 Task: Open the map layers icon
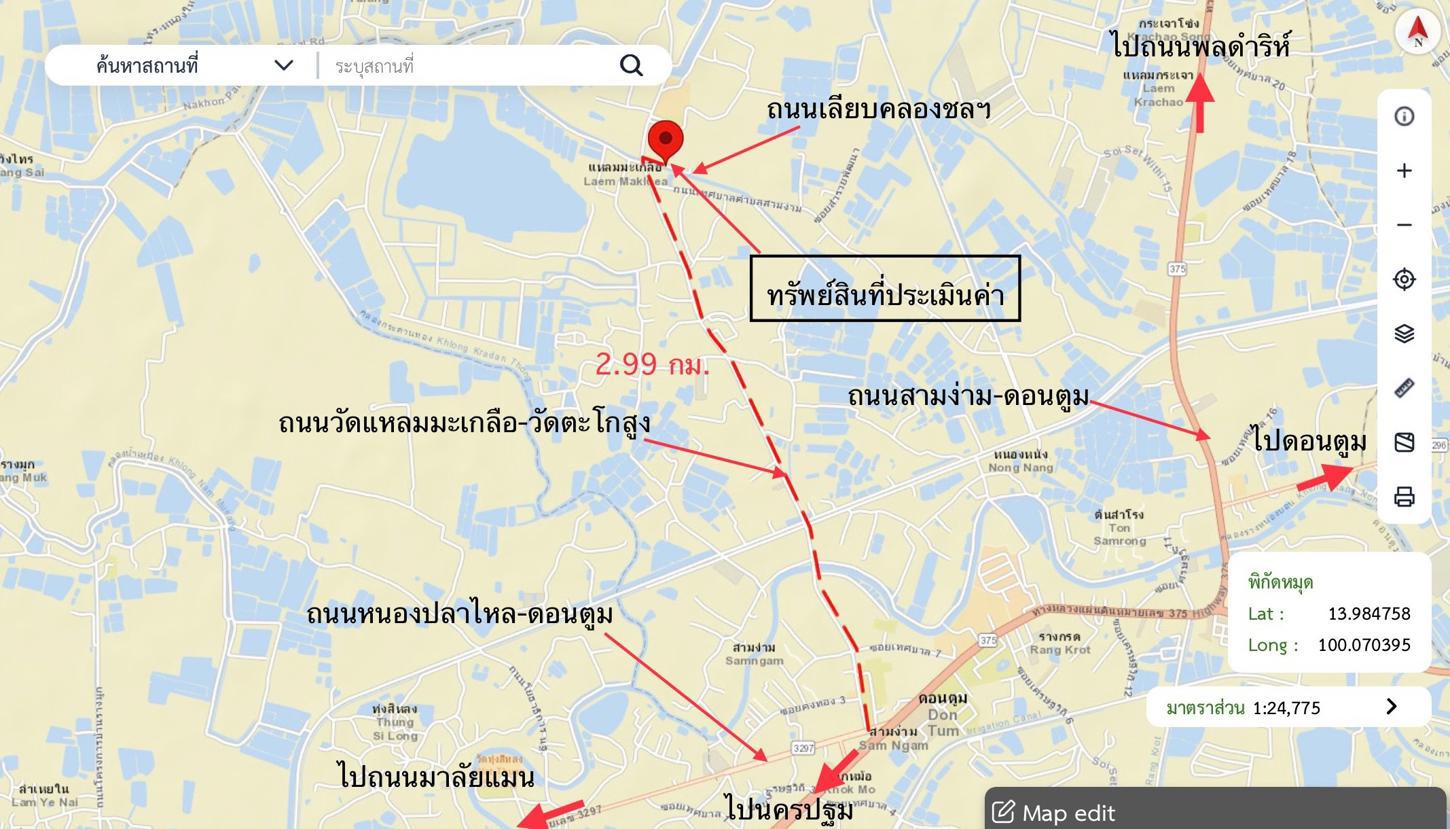(x=1404, y=333)
